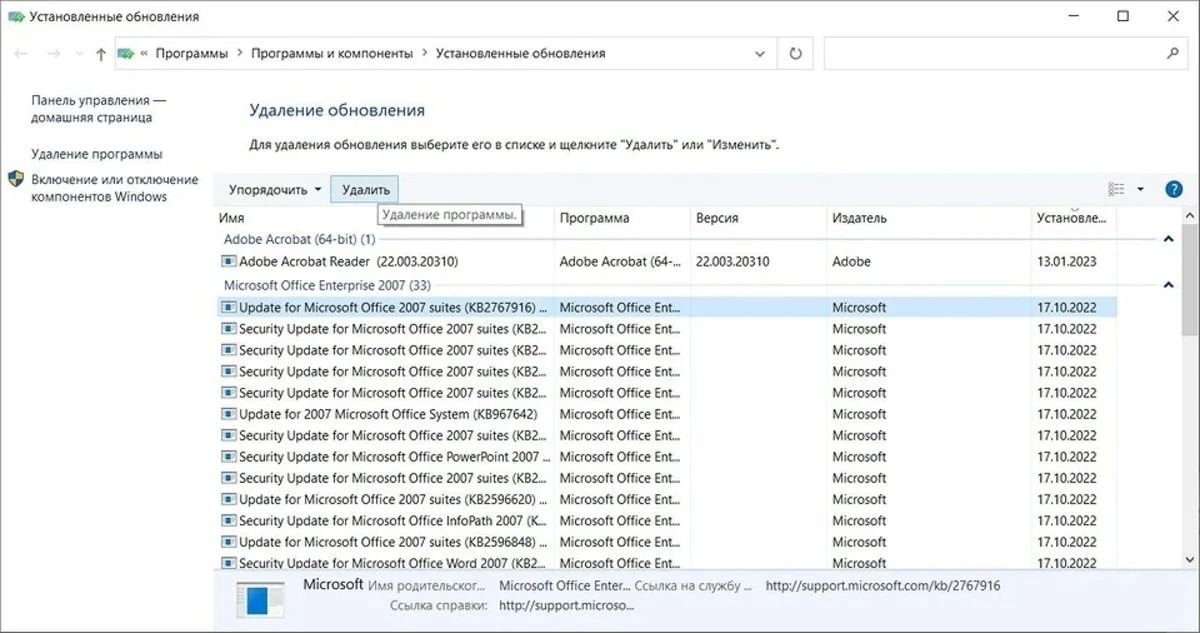This screenshot has height=633, width=1200.
Task: Click '22.003.20310' version cell
Action: point(732,262)
